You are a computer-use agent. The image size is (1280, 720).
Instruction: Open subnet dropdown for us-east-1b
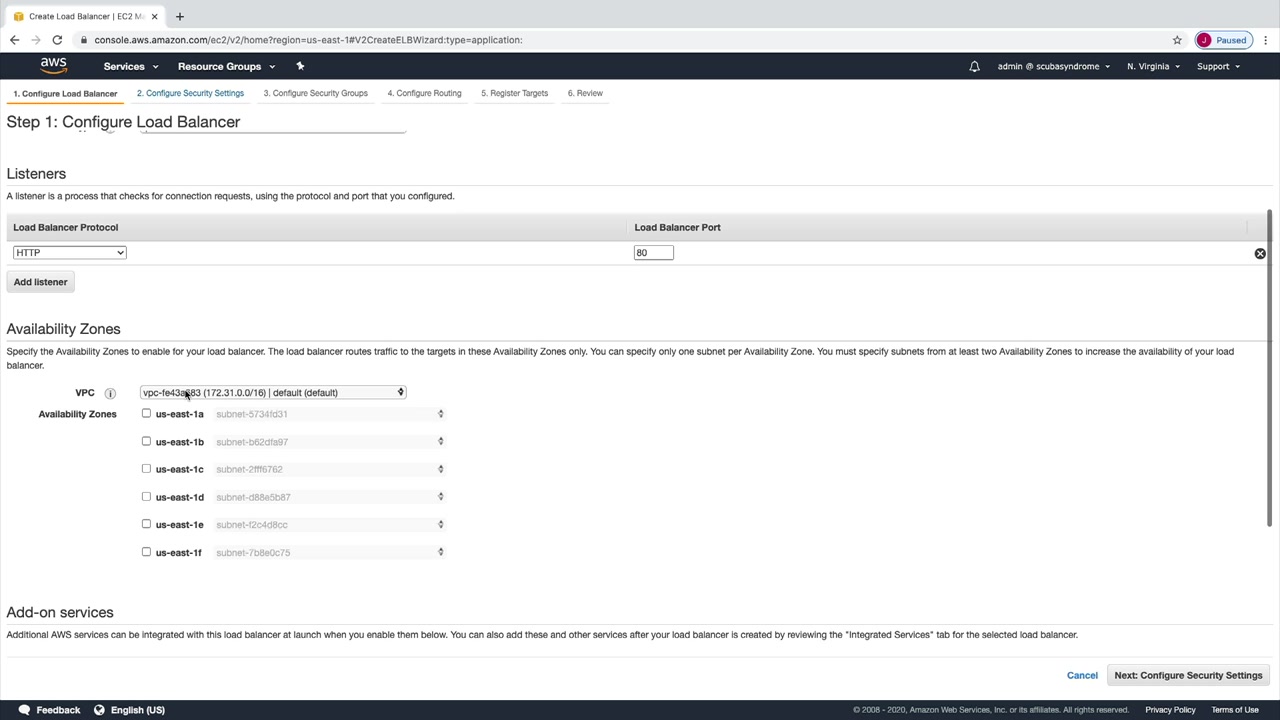(330, 442)
